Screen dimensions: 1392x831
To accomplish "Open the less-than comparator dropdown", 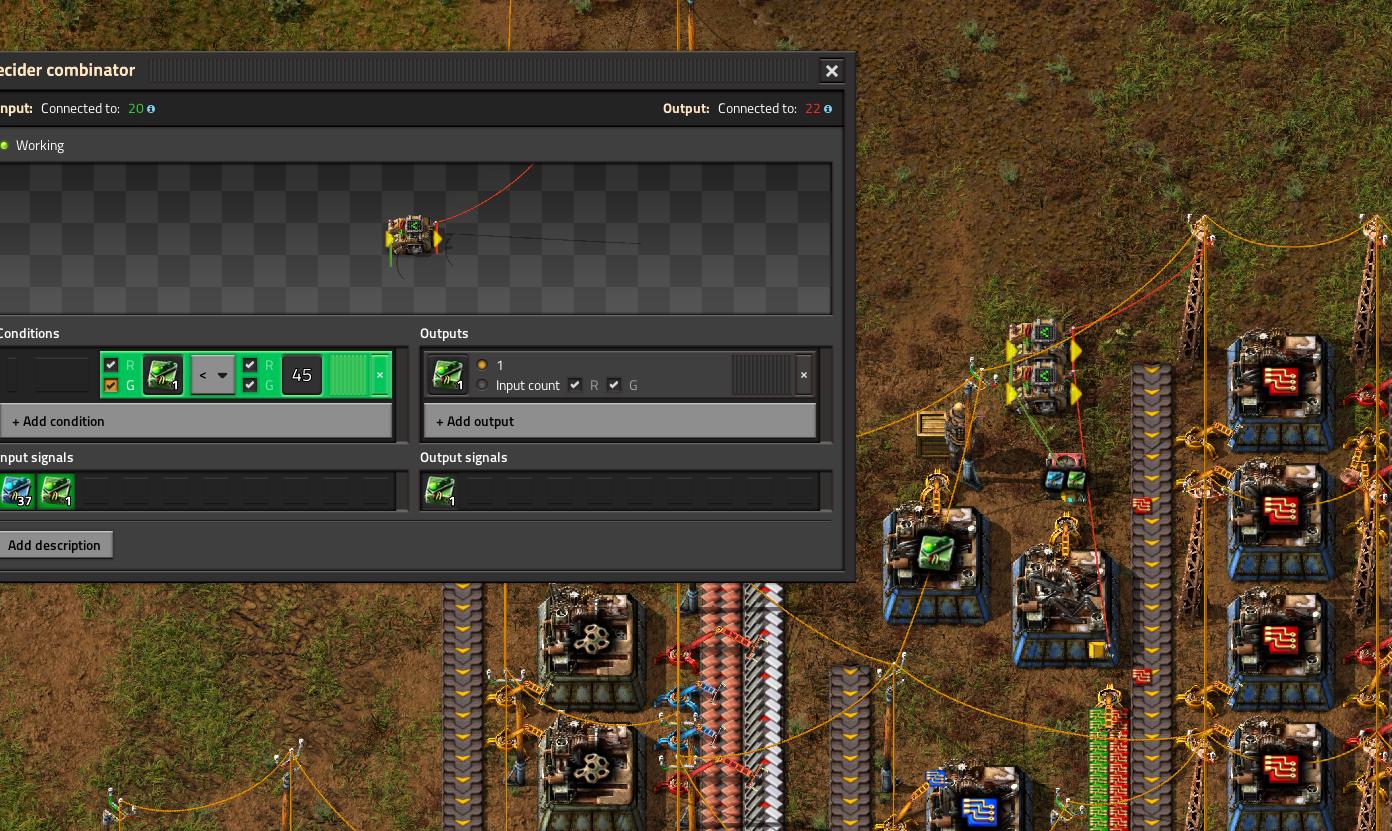I will (x=213, y=375).
